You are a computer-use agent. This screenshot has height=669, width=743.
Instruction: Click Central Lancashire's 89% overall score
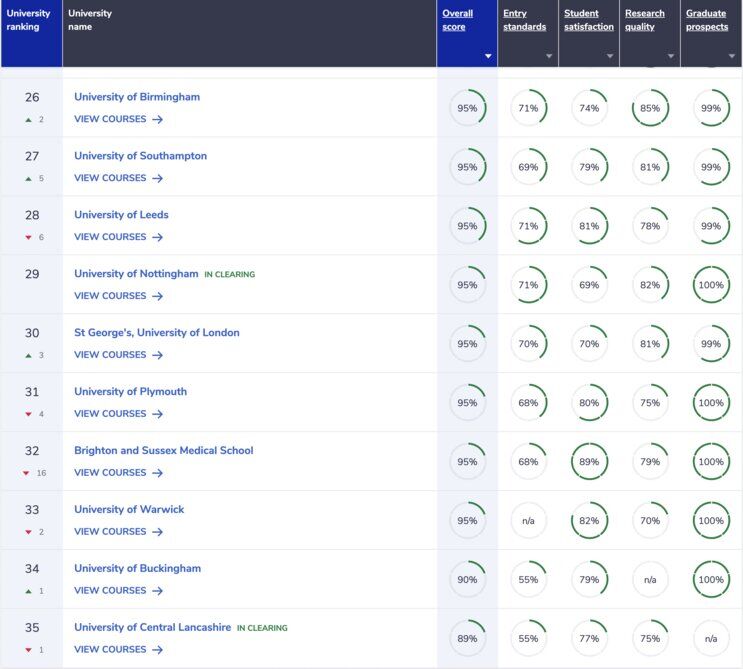click(x=468, y=639)
